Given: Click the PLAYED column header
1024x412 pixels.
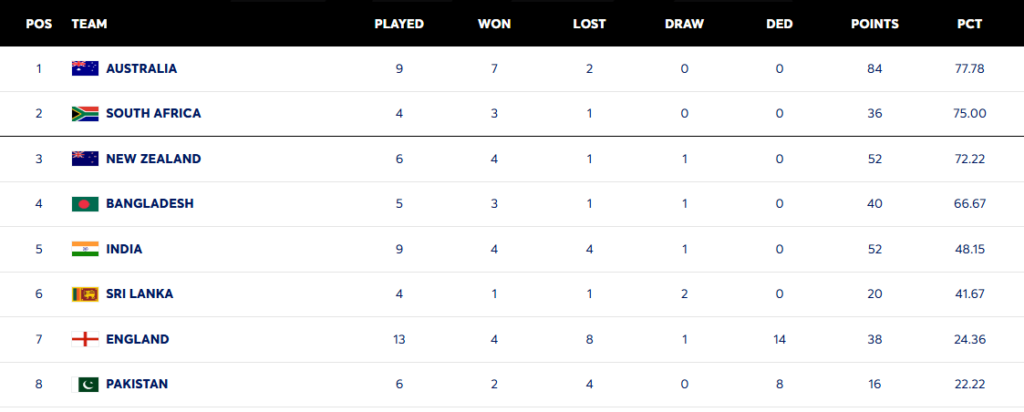Looking at the screenshot, I should pyautogui.click(x=399, y=24).
